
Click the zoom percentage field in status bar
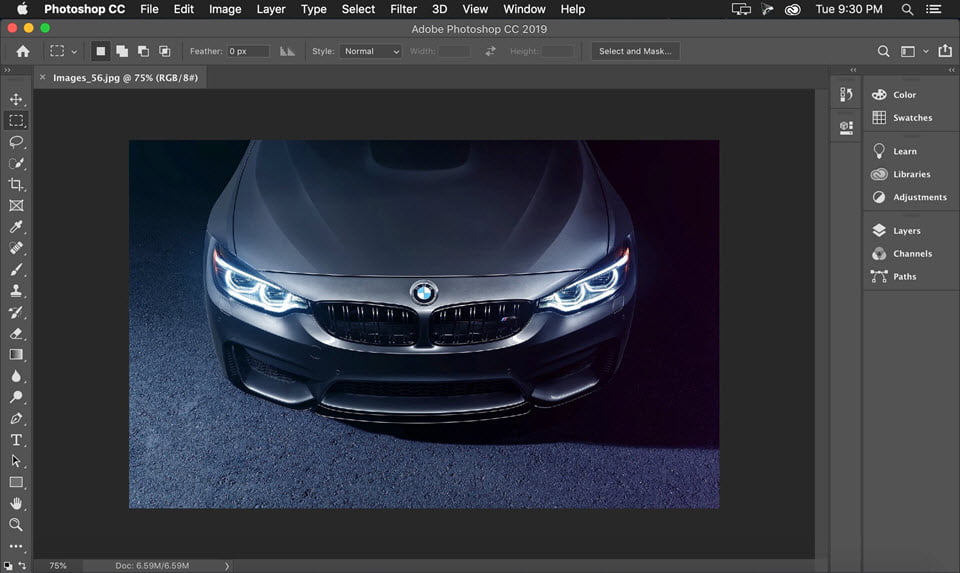coord(58,566)
